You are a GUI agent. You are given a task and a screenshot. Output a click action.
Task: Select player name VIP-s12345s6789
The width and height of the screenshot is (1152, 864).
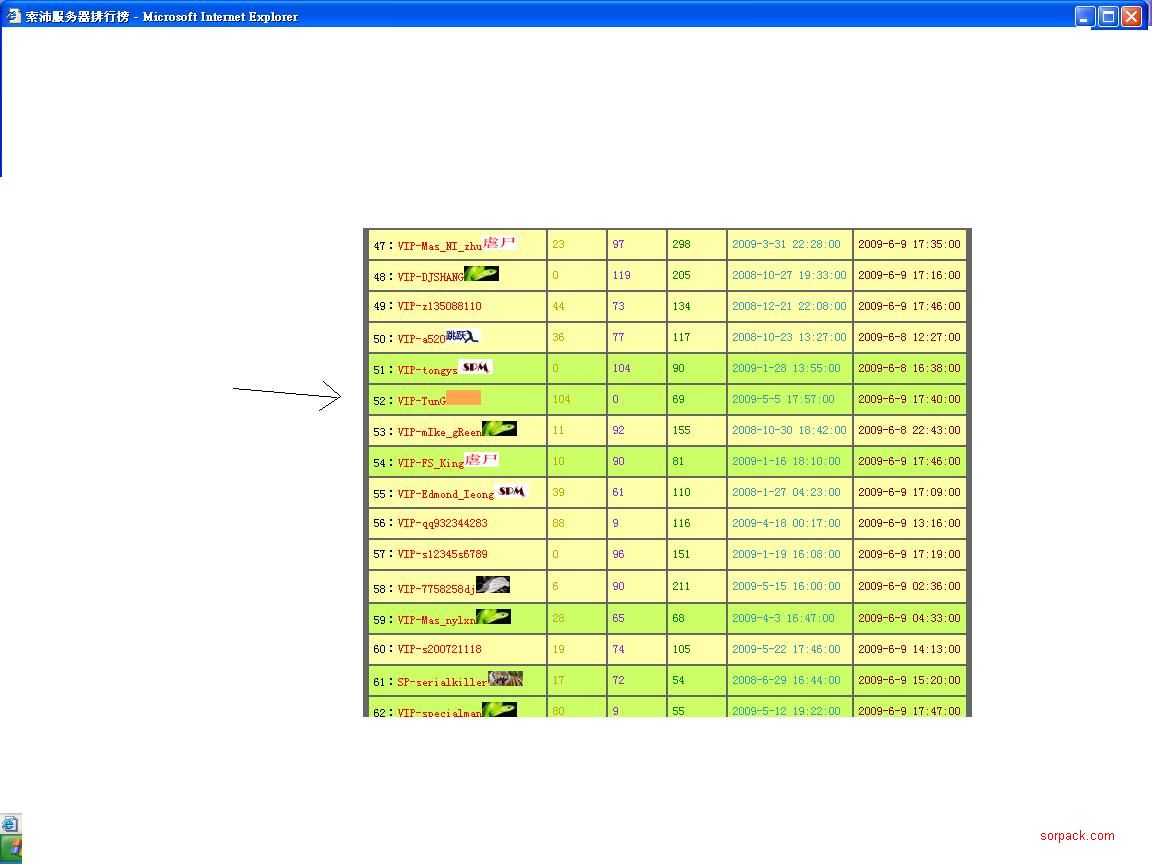point(442,555)
